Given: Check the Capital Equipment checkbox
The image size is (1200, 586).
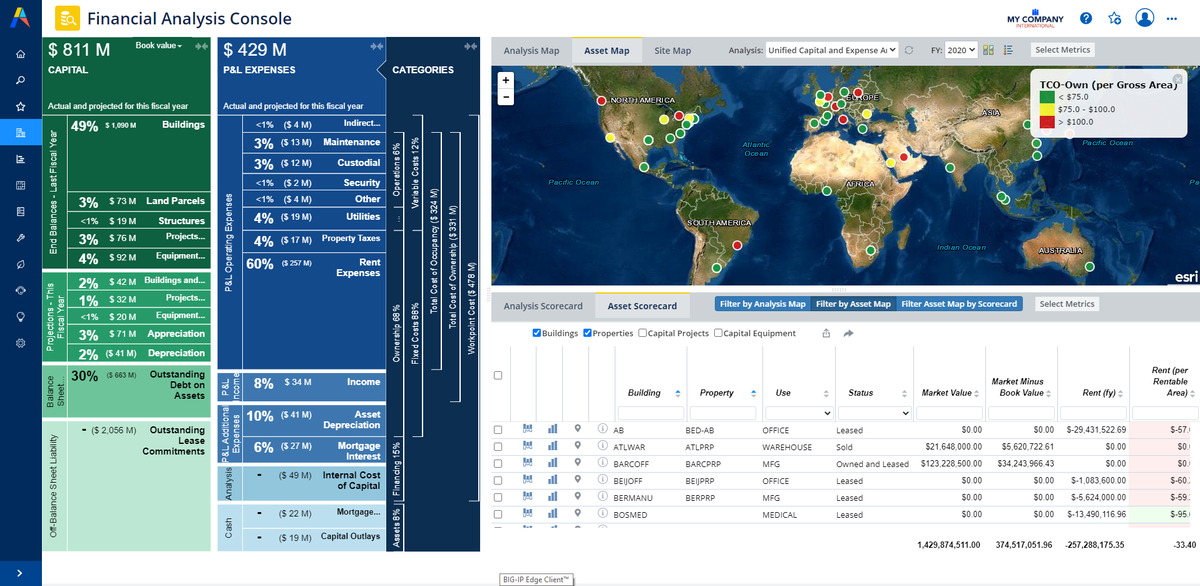Looking at the screenshot, I should 718,333.
